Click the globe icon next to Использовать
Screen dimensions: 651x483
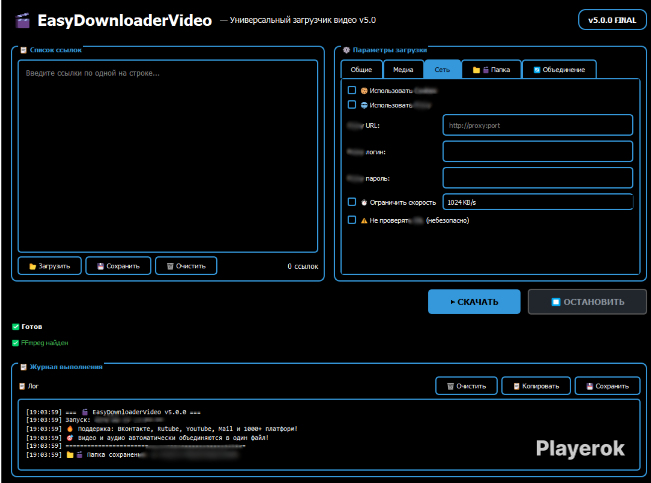[x=364, y=105]
